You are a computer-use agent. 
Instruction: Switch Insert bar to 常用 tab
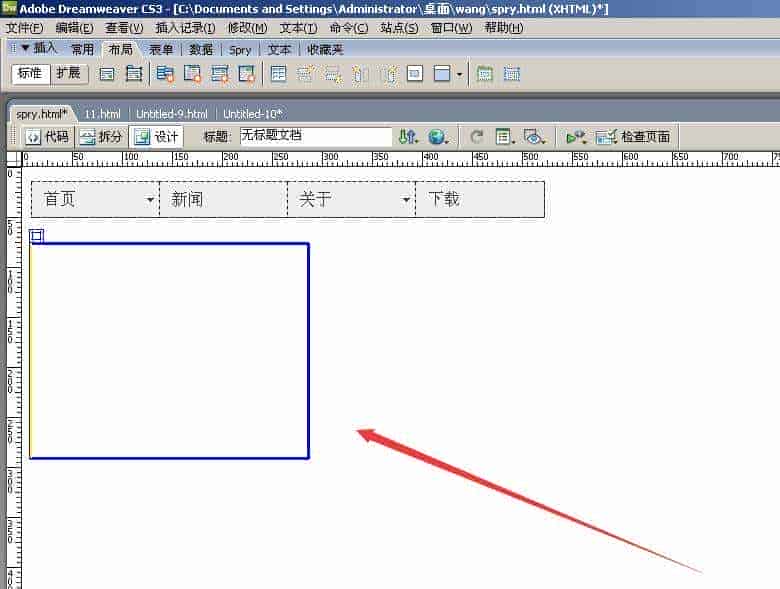(82, 50)
